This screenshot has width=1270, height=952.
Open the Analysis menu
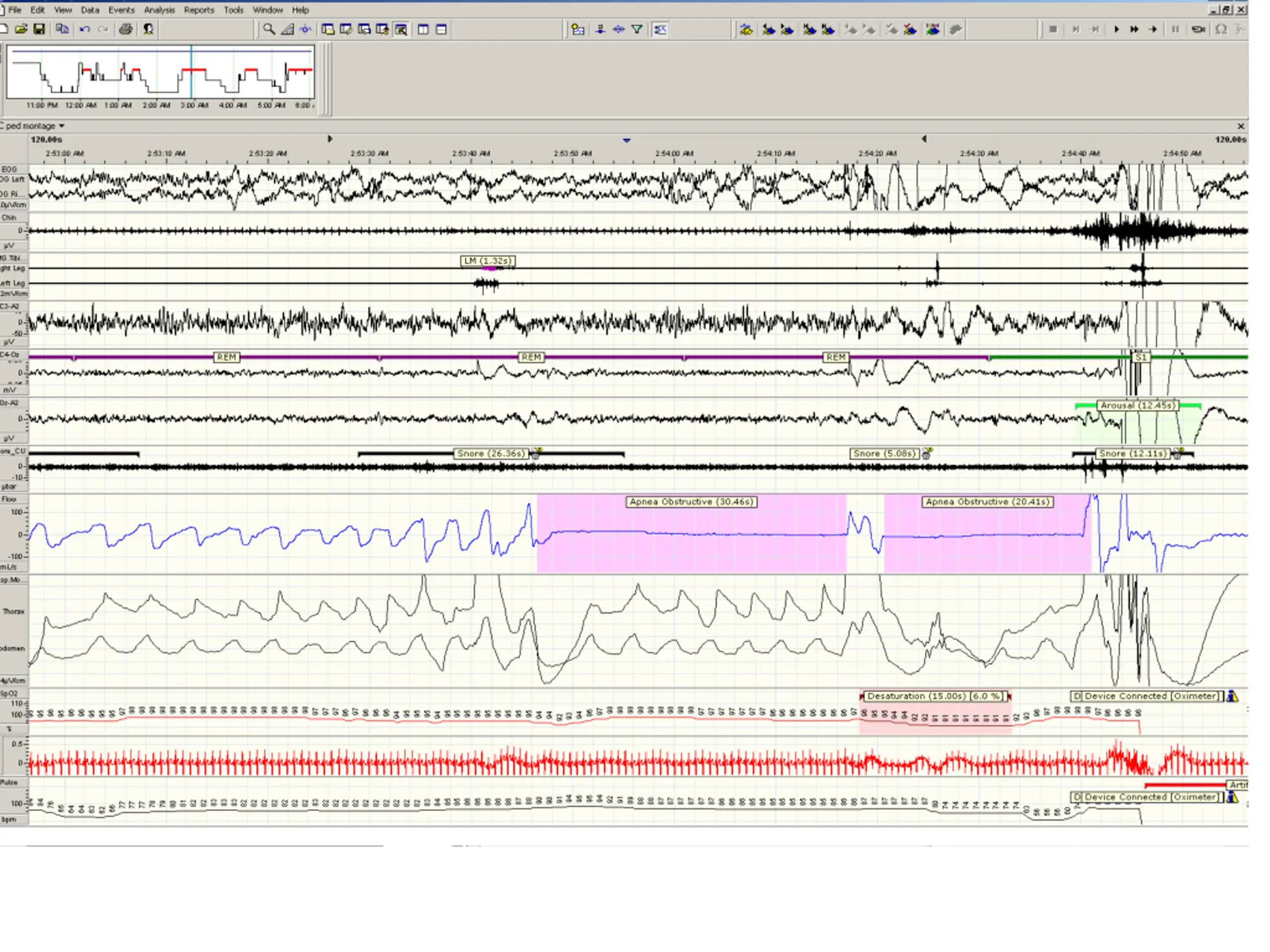click(x=159, y=10)
